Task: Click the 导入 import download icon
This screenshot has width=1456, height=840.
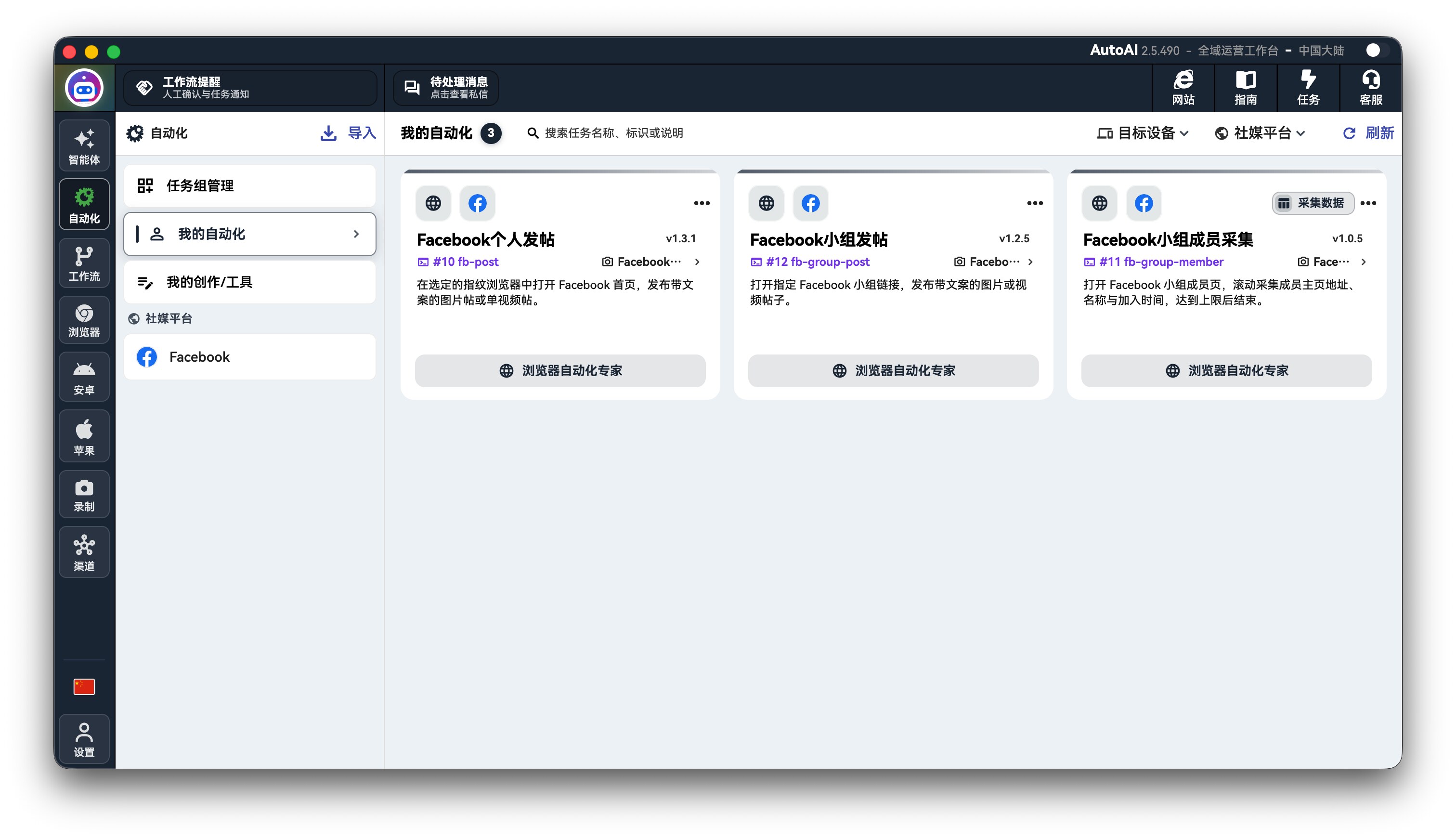Action: point(328,133)
